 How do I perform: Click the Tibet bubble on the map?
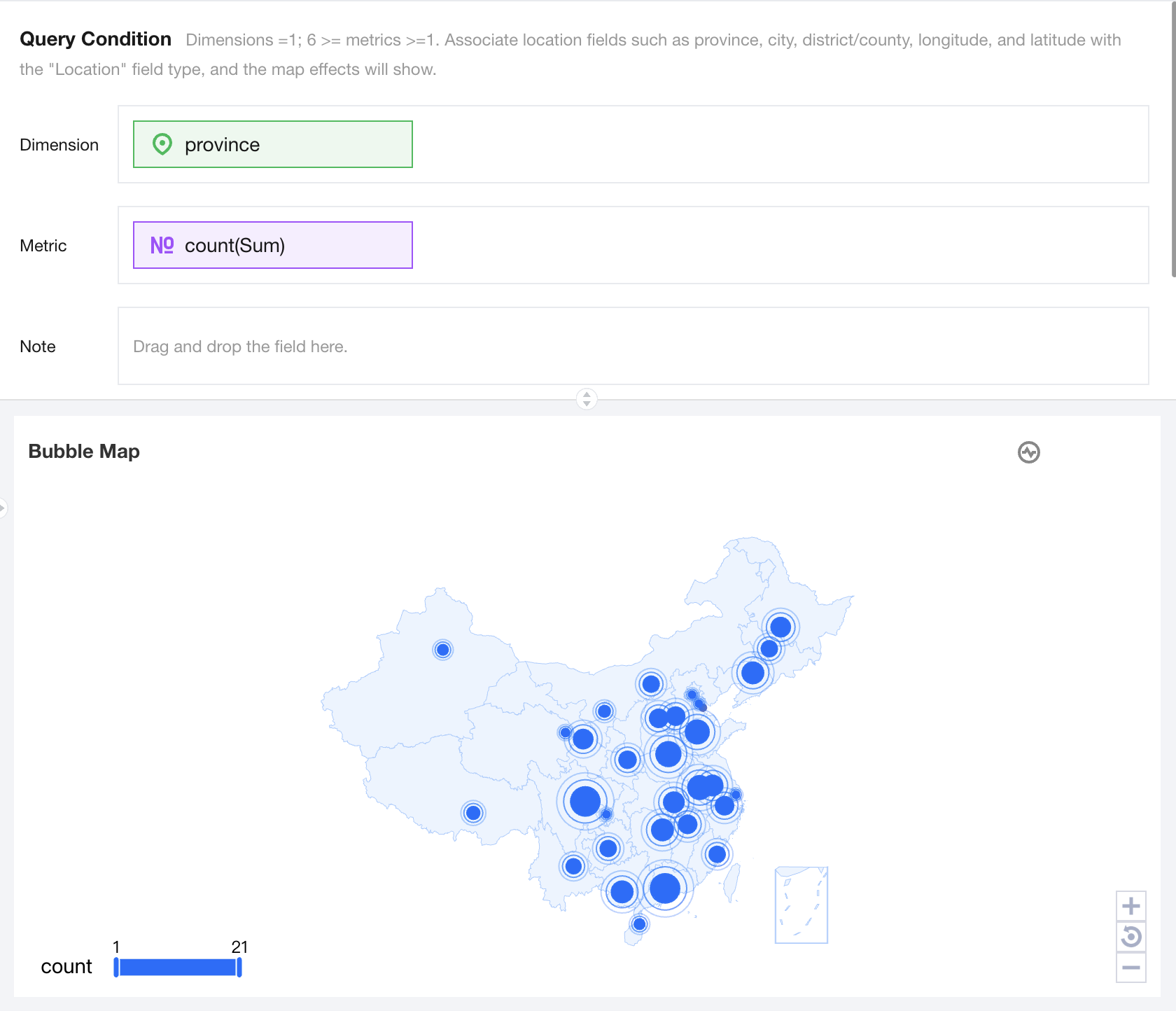pyautogui.click(x=473, y=813)
